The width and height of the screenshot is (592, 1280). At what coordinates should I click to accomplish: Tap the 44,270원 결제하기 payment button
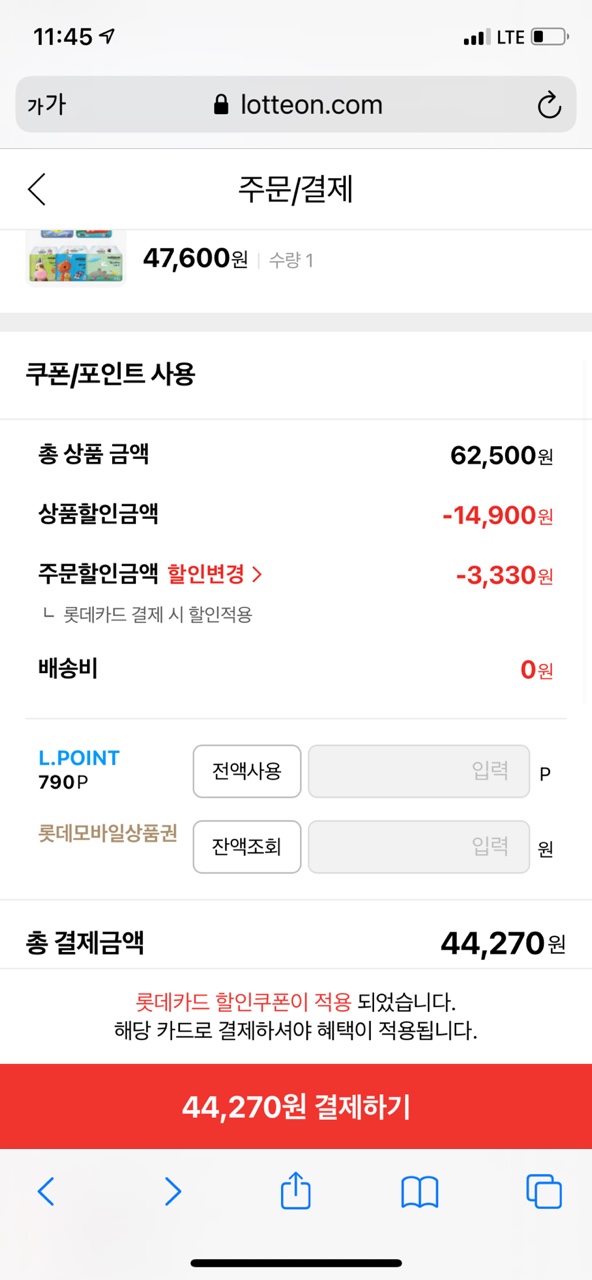coord(296,1107)
